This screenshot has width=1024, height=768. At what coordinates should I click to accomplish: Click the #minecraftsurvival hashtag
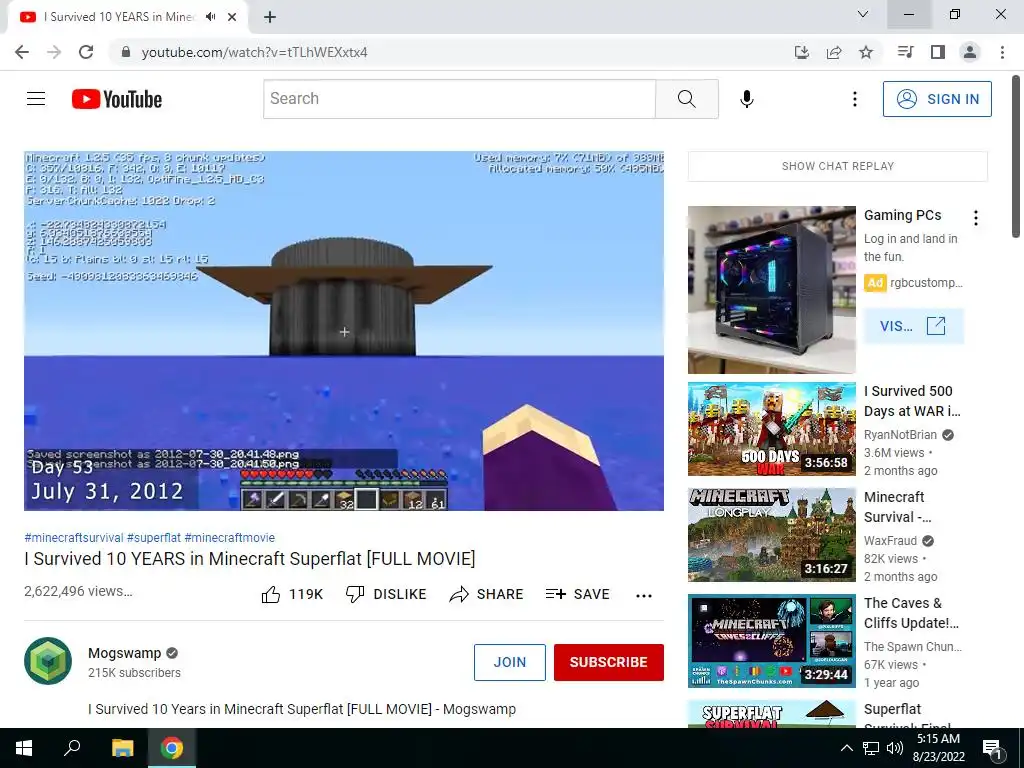(74, 537)
